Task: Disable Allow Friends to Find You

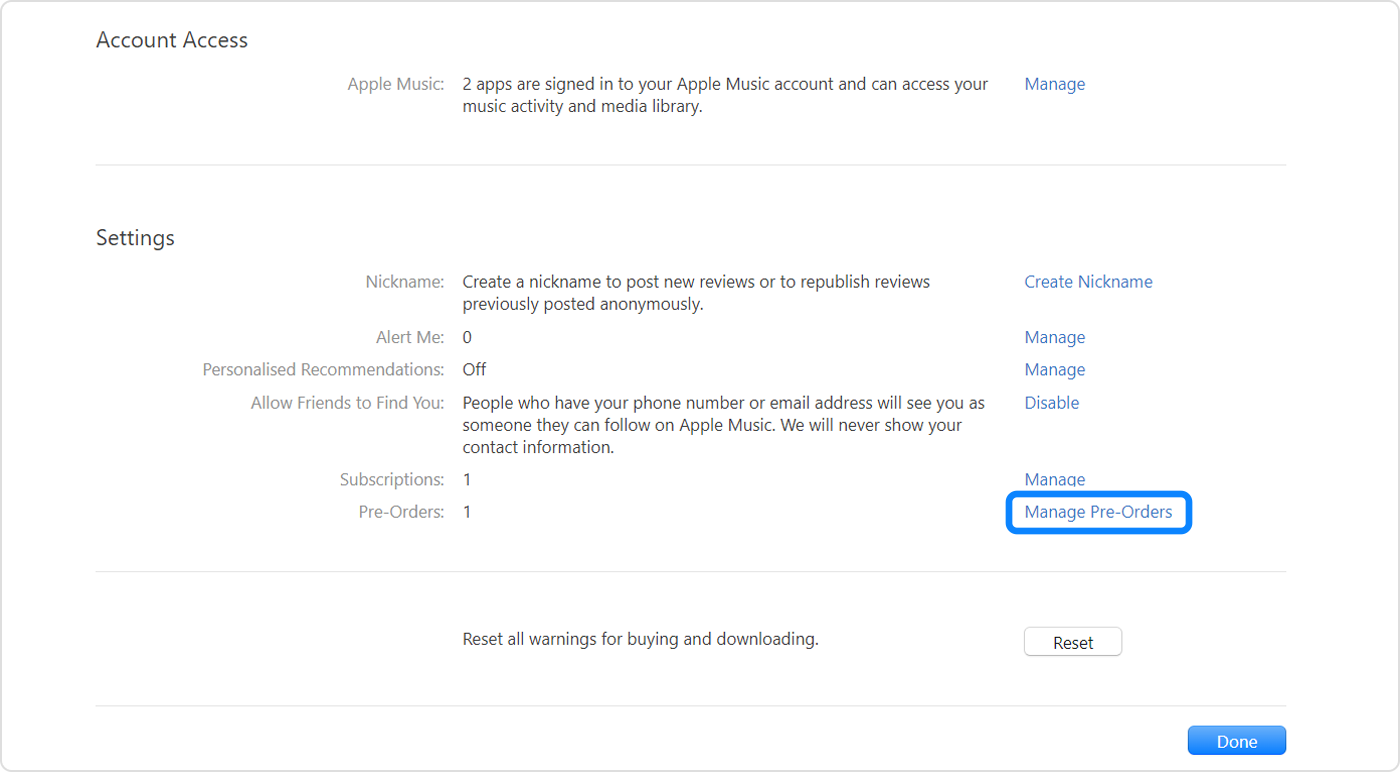Action: pyautogui.click(x=1051, y=402)
